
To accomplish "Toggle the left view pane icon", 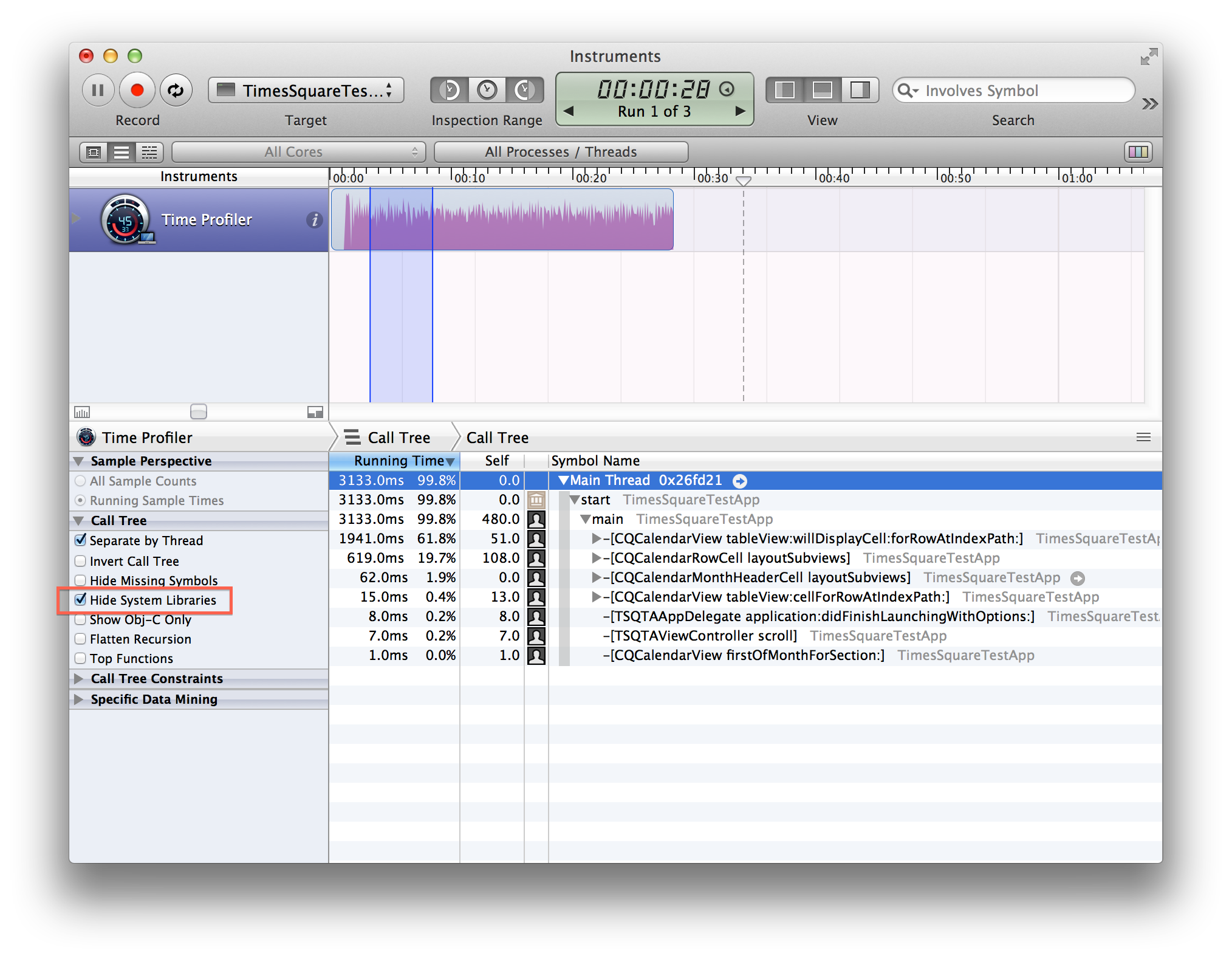I will (785, 91).
